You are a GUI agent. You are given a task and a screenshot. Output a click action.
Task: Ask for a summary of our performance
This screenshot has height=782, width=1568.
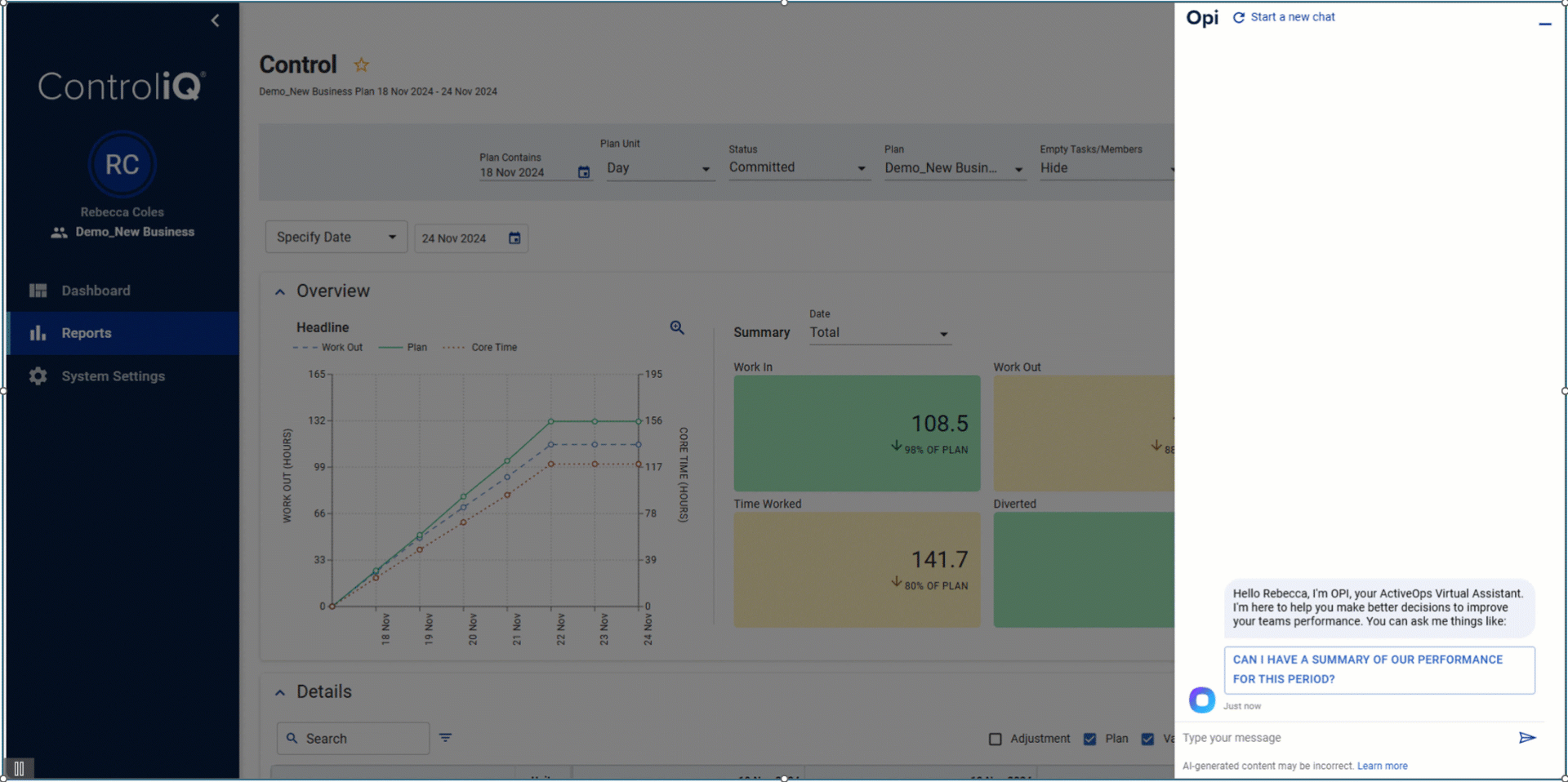pyautogui.click(x=1379, y=669)
